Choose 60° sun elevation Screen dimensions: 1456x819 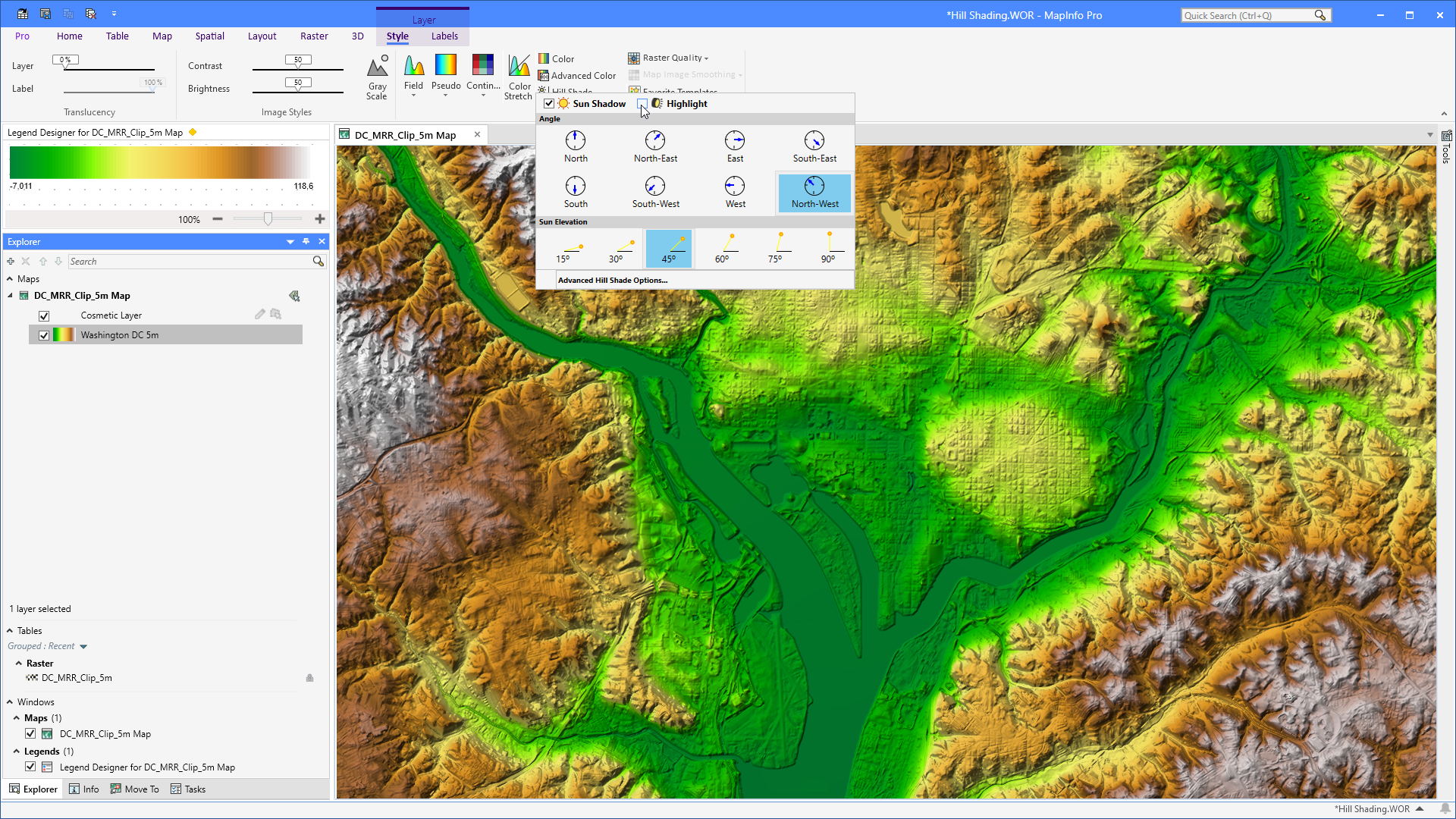[x=722, y=249]
